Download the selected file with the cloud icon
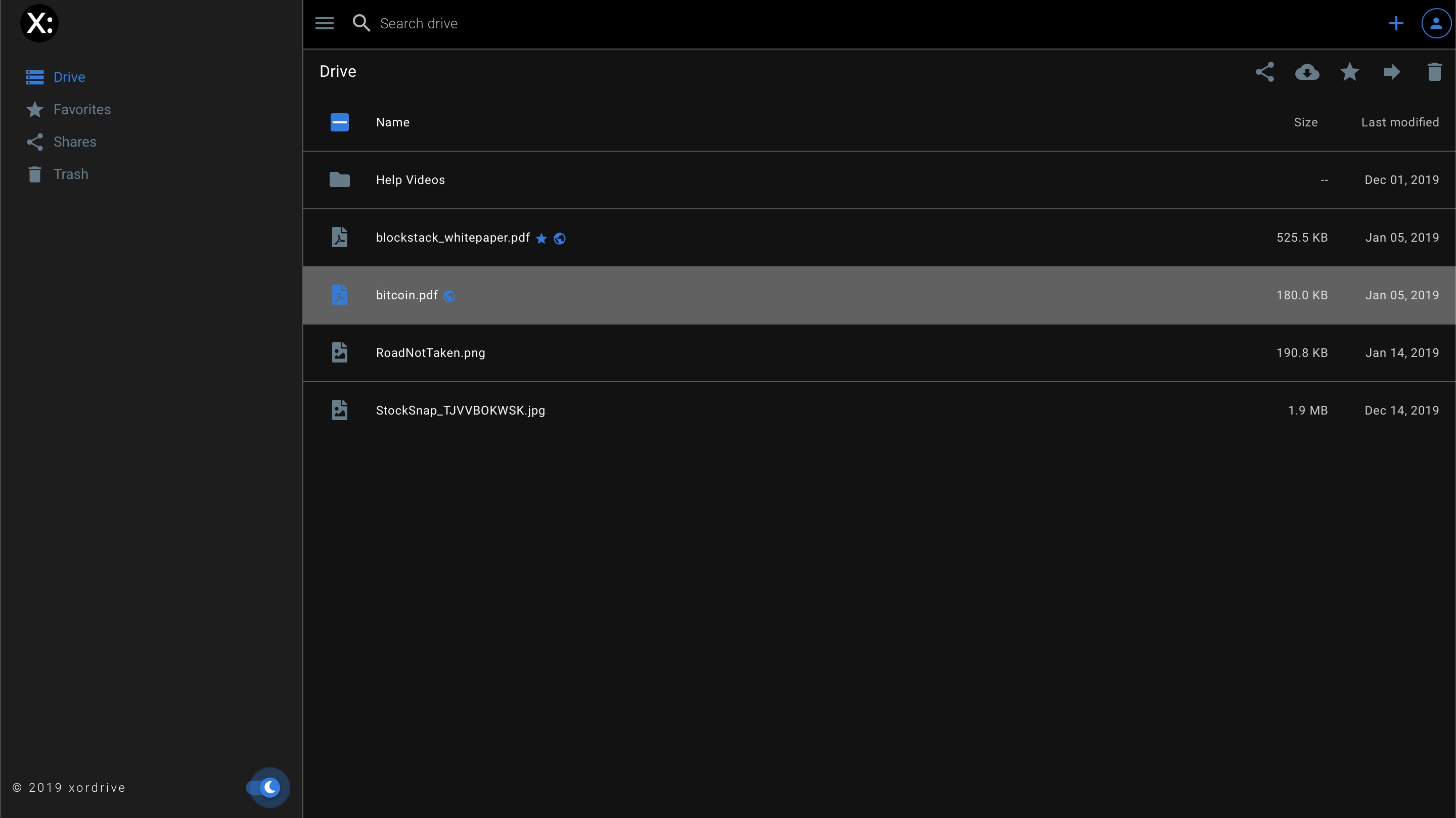 coord(1307,72)
